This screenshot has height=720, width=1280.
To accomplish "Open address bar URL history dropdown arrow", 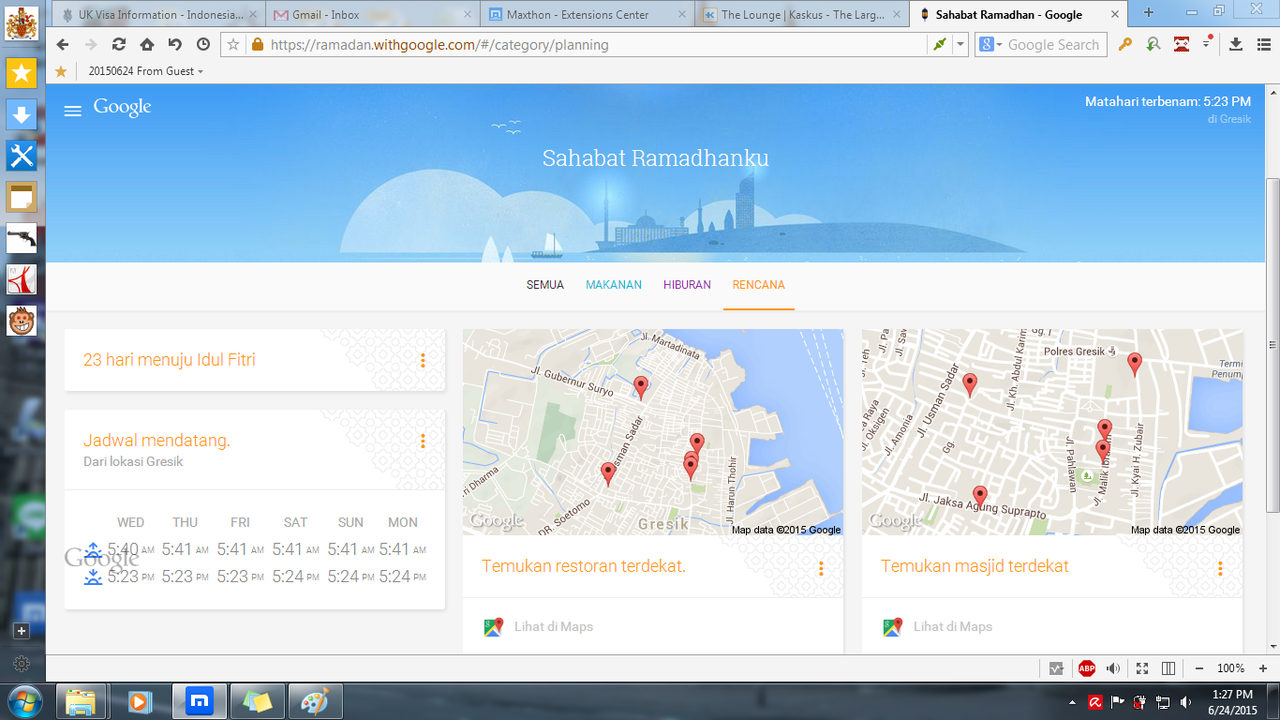I will (960, 45).
